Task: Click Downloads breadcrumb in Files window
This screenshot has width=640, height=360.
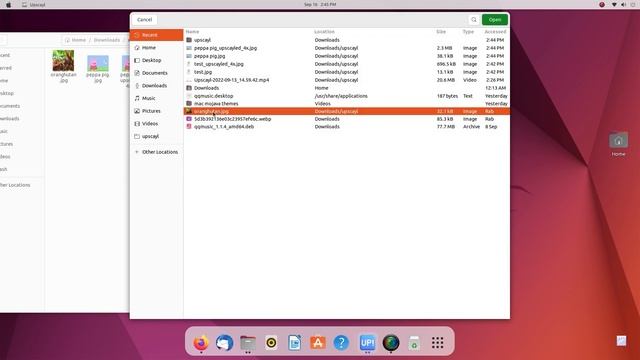Action: tap(107, 40)
